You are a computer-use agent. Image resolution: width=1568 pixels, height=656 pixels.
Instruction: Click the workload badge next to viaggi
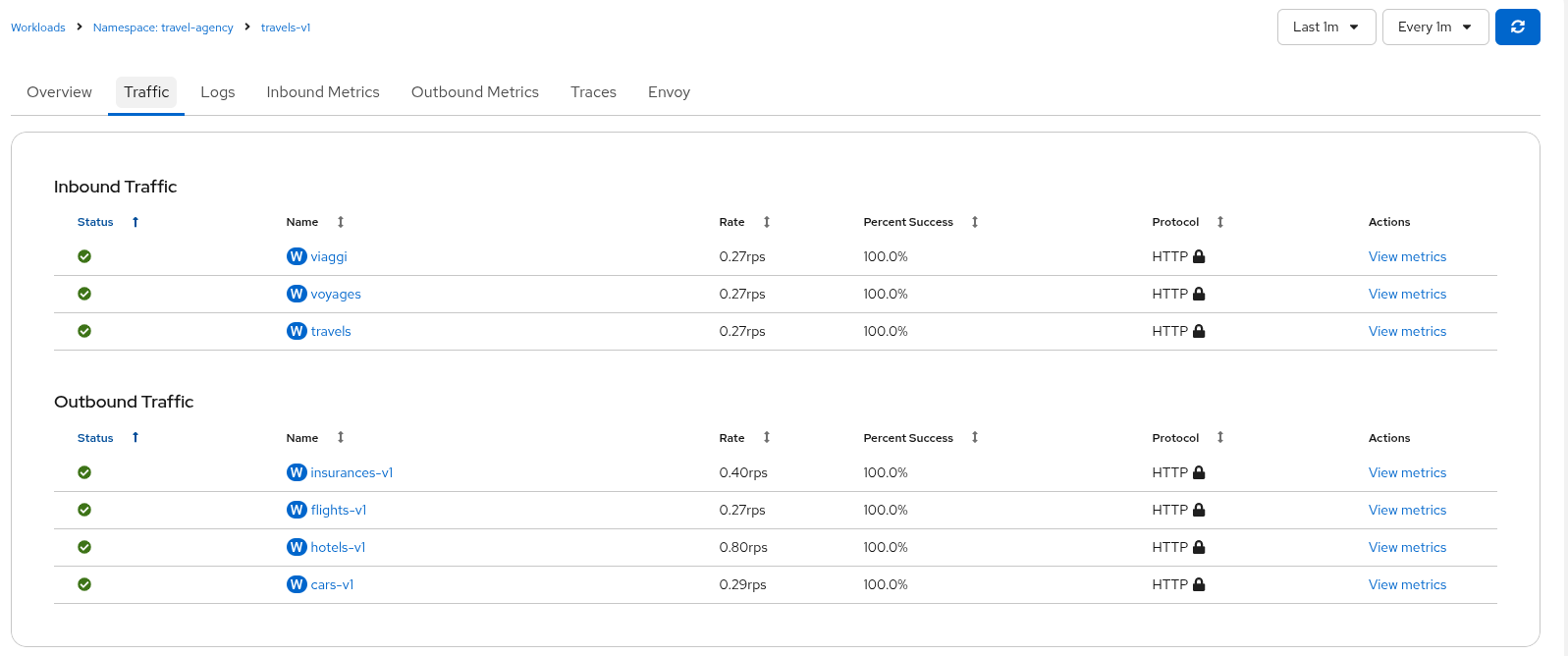pos(297,256)
